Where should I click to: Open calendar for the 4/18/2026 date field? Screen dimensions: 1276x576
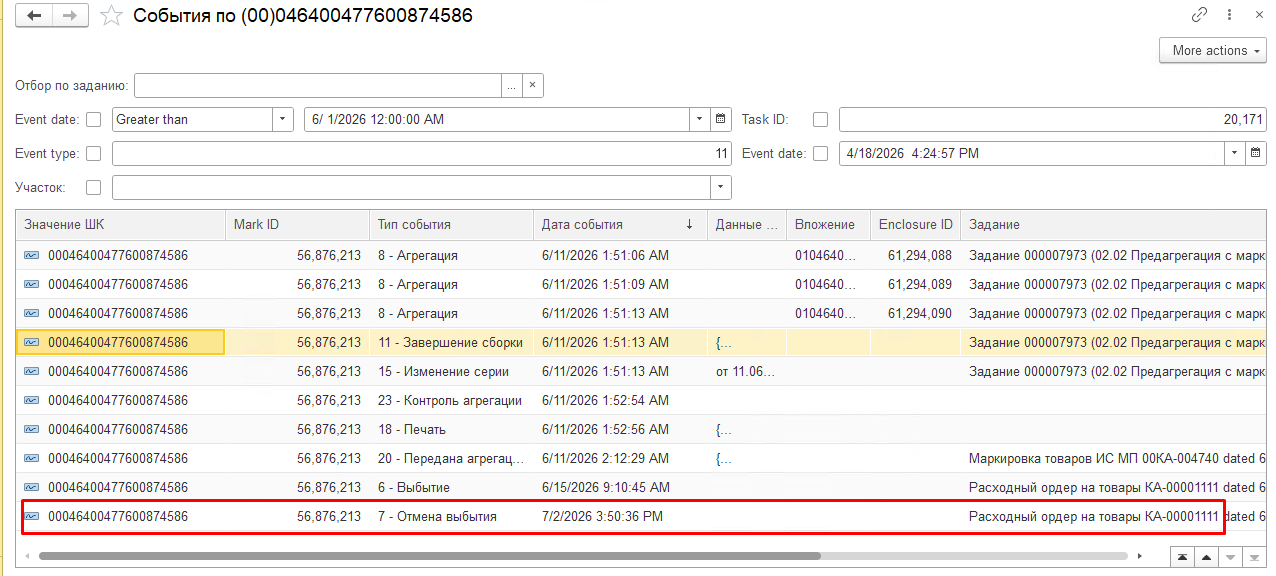[1256, 154]
